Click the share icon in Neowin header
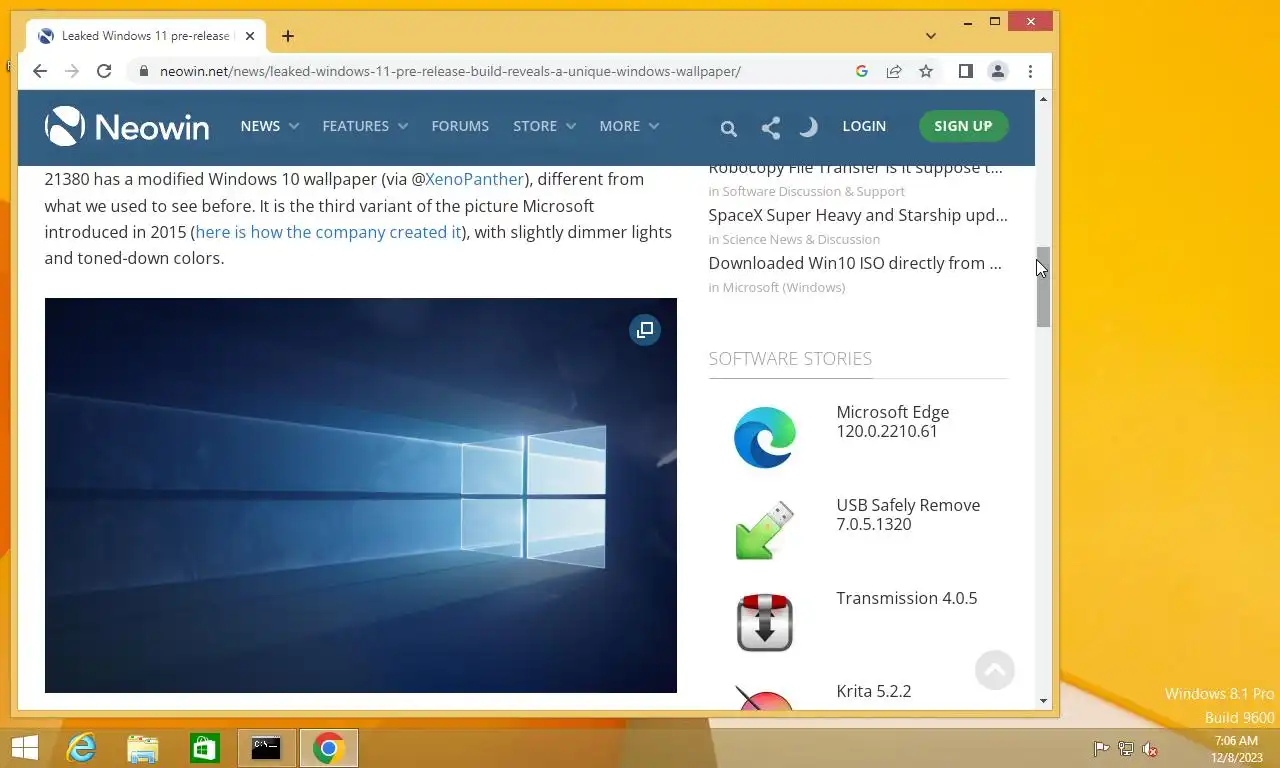The height and width of the screenshot is (768, 1280). pos(770,127)
